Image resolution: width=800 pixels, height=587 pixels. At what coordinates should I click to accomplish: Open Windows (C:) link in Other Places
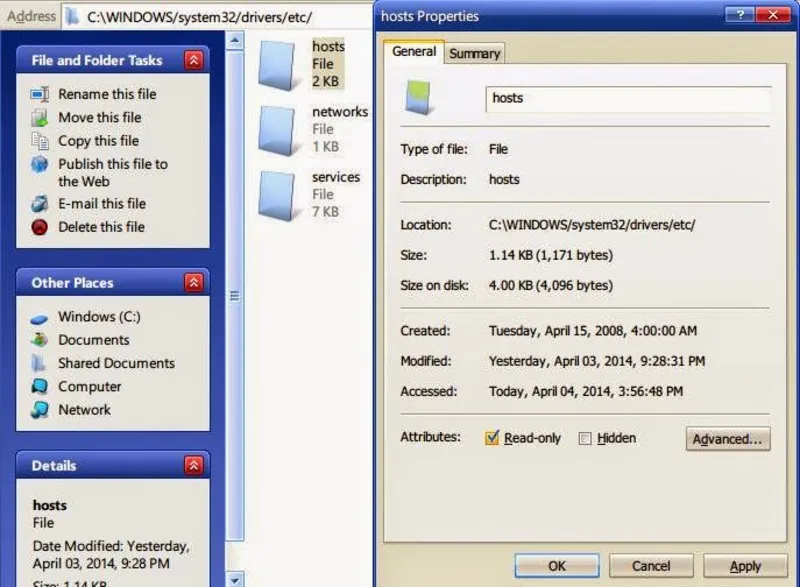pyautogui.click(x=99, y=317)
